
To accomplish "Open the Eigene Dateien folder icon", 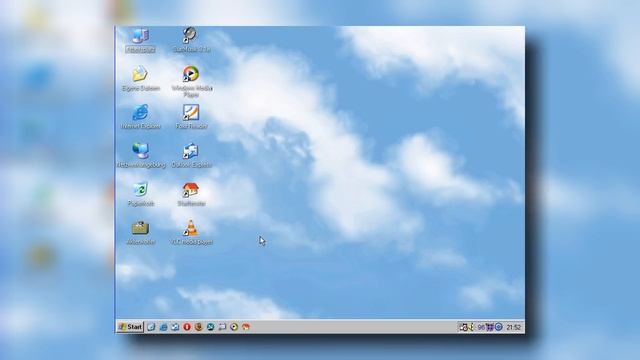I will [140, 78].
